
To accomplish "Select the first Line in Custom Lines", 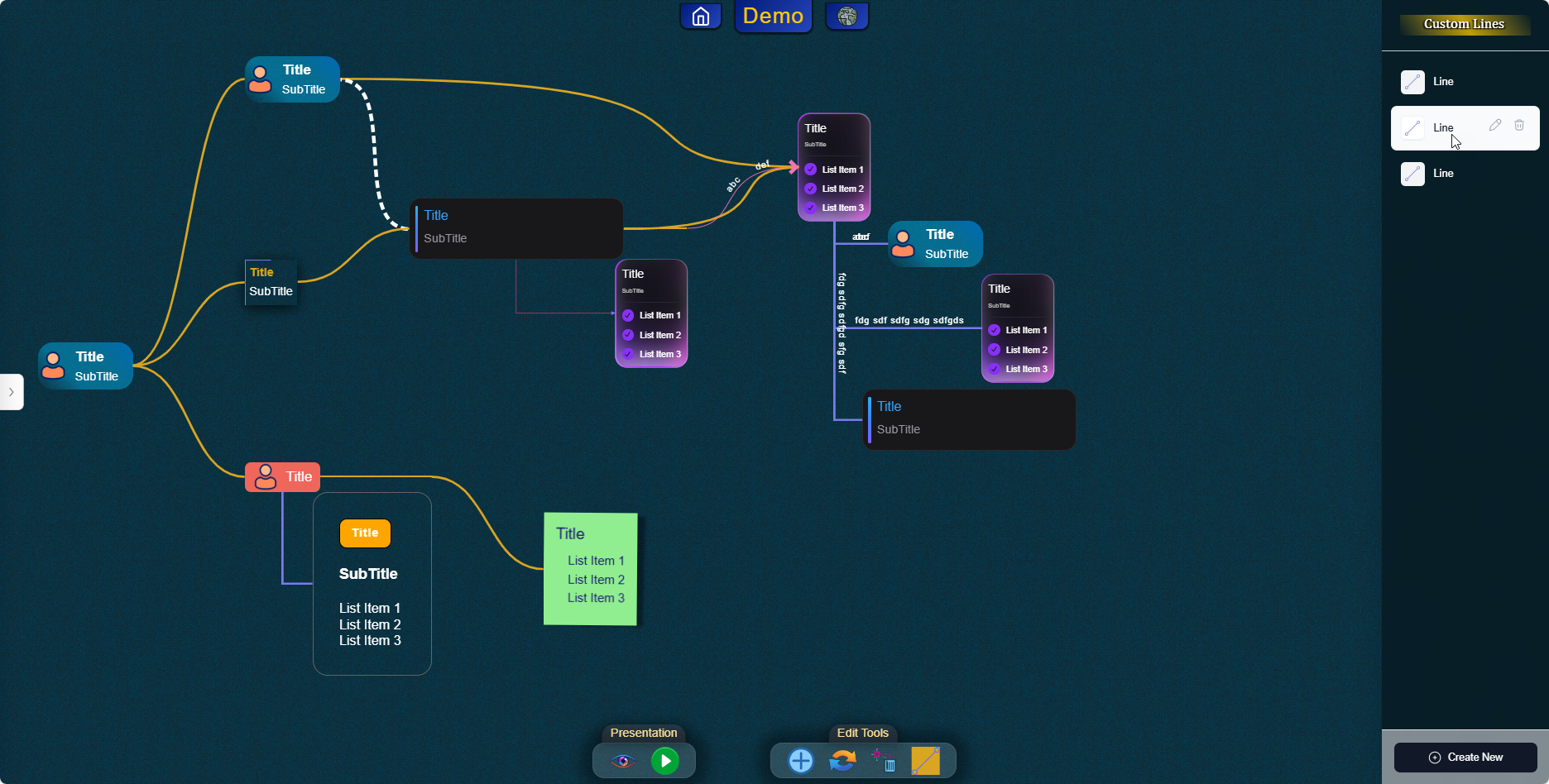I will coord(1443,82).
